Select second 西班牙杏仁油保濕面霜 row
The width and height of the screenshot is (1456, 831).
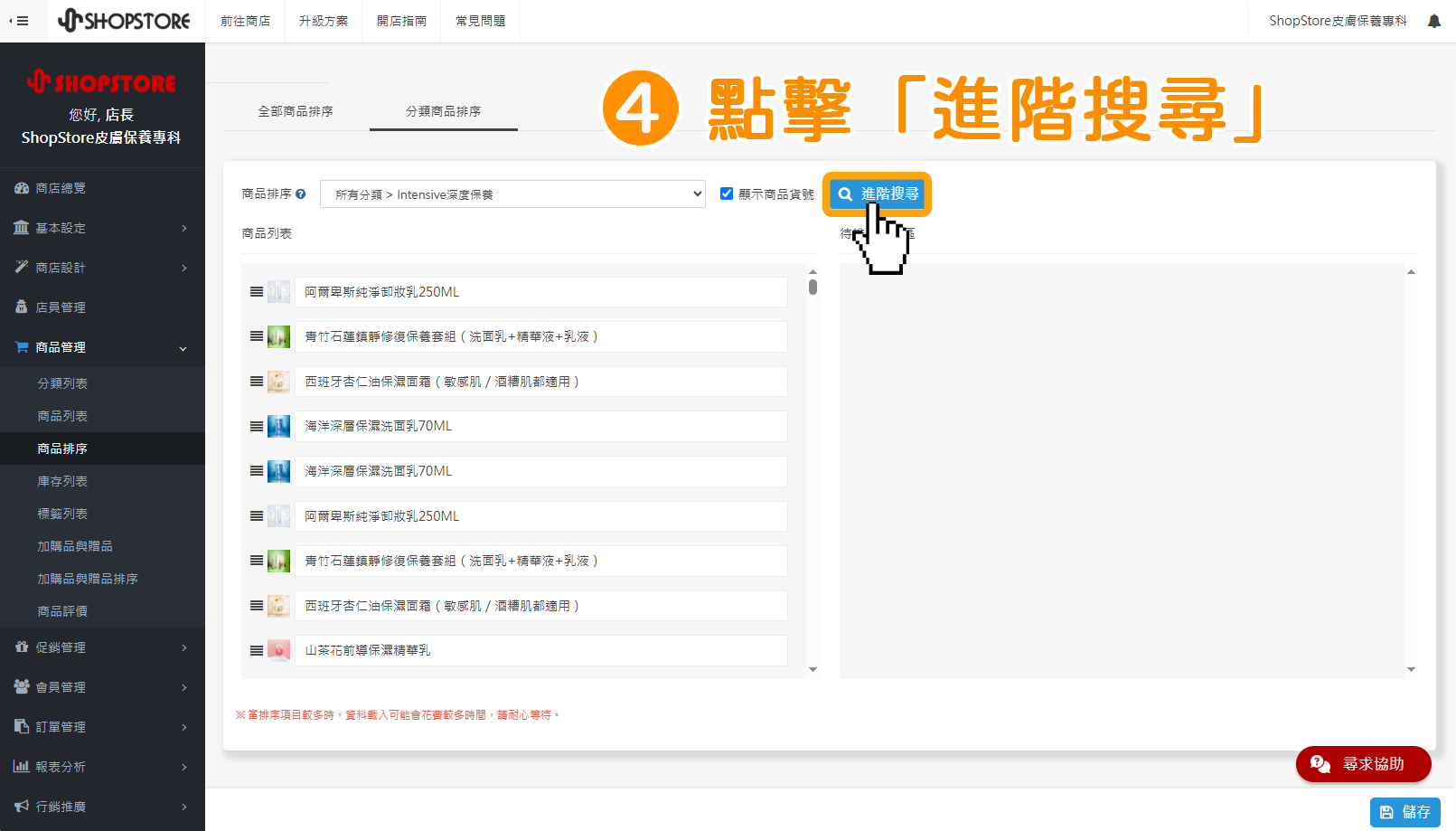pos(540,606)
